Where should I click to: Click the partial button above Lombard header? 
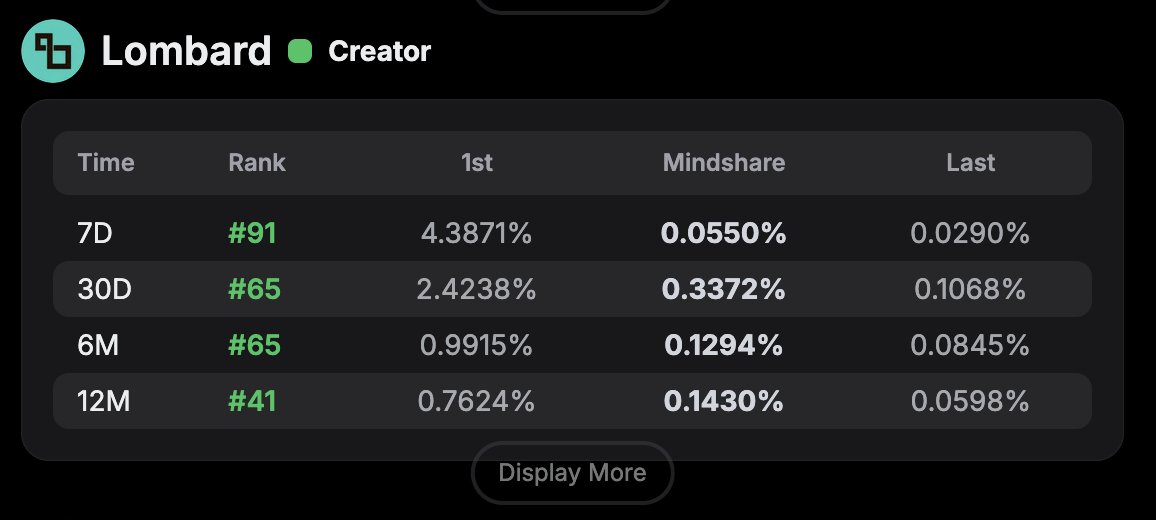(572, 6)
